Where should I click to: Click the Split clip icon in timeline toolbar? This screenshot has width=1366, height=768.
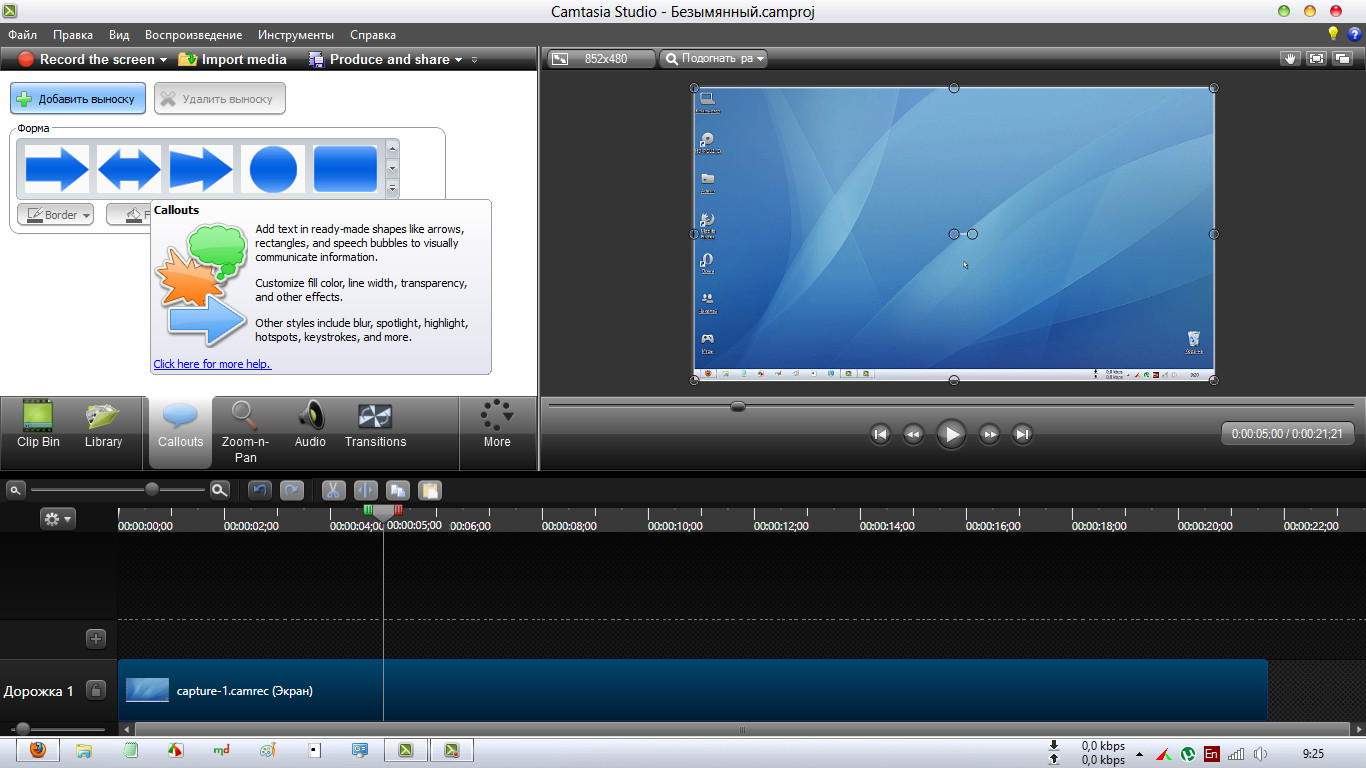pyautogui.click(x=365, y=490)
